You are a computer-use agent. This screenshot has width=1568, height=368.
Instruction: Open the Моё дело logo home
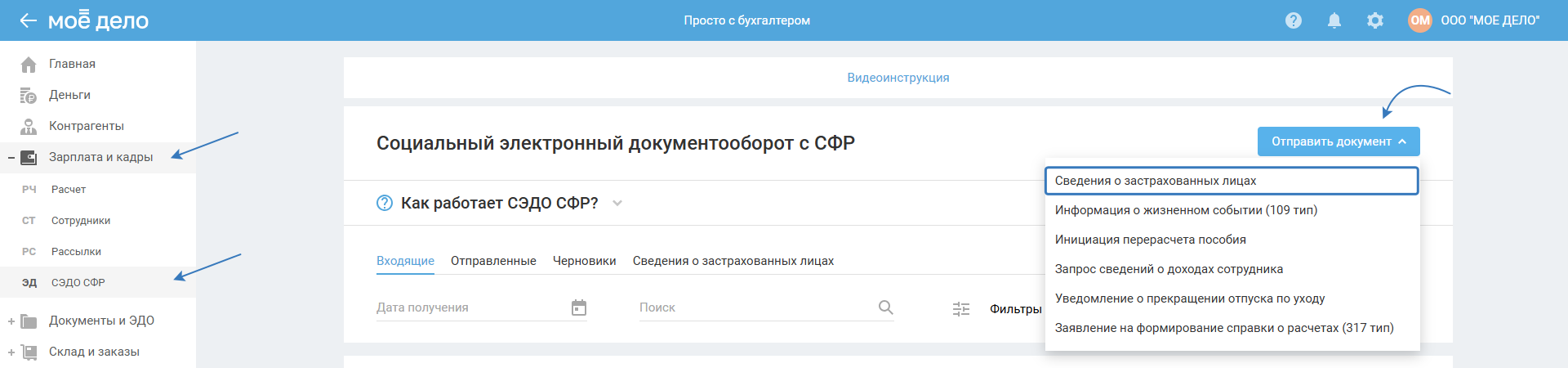pos(98,20)
